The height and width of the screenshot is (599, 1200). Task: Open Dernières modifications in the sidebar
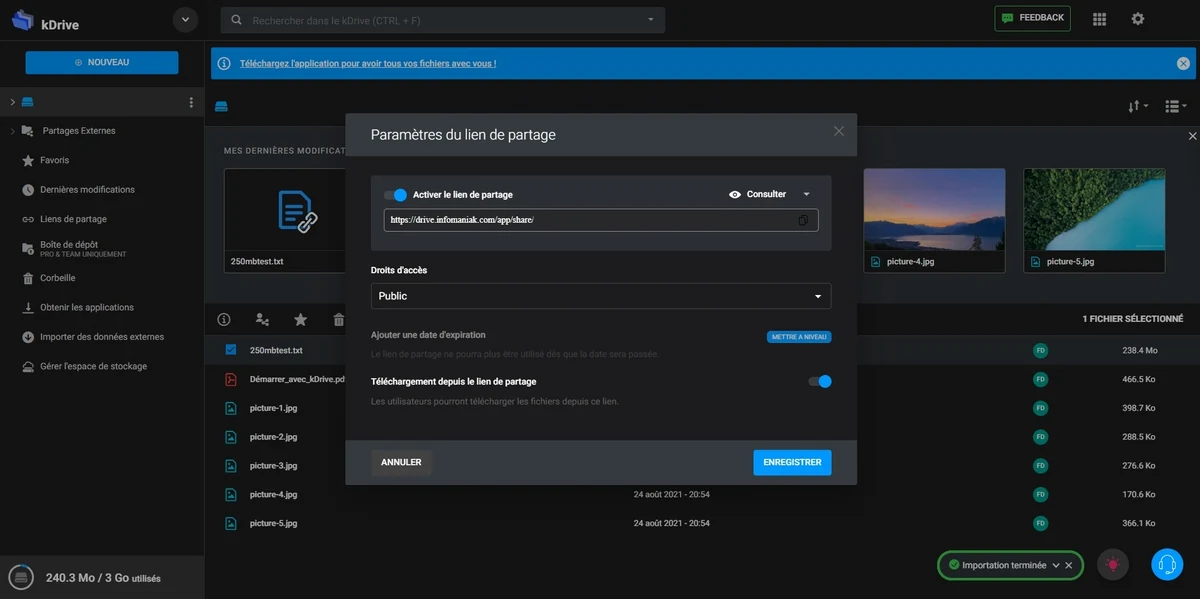(x=87, y=190)
